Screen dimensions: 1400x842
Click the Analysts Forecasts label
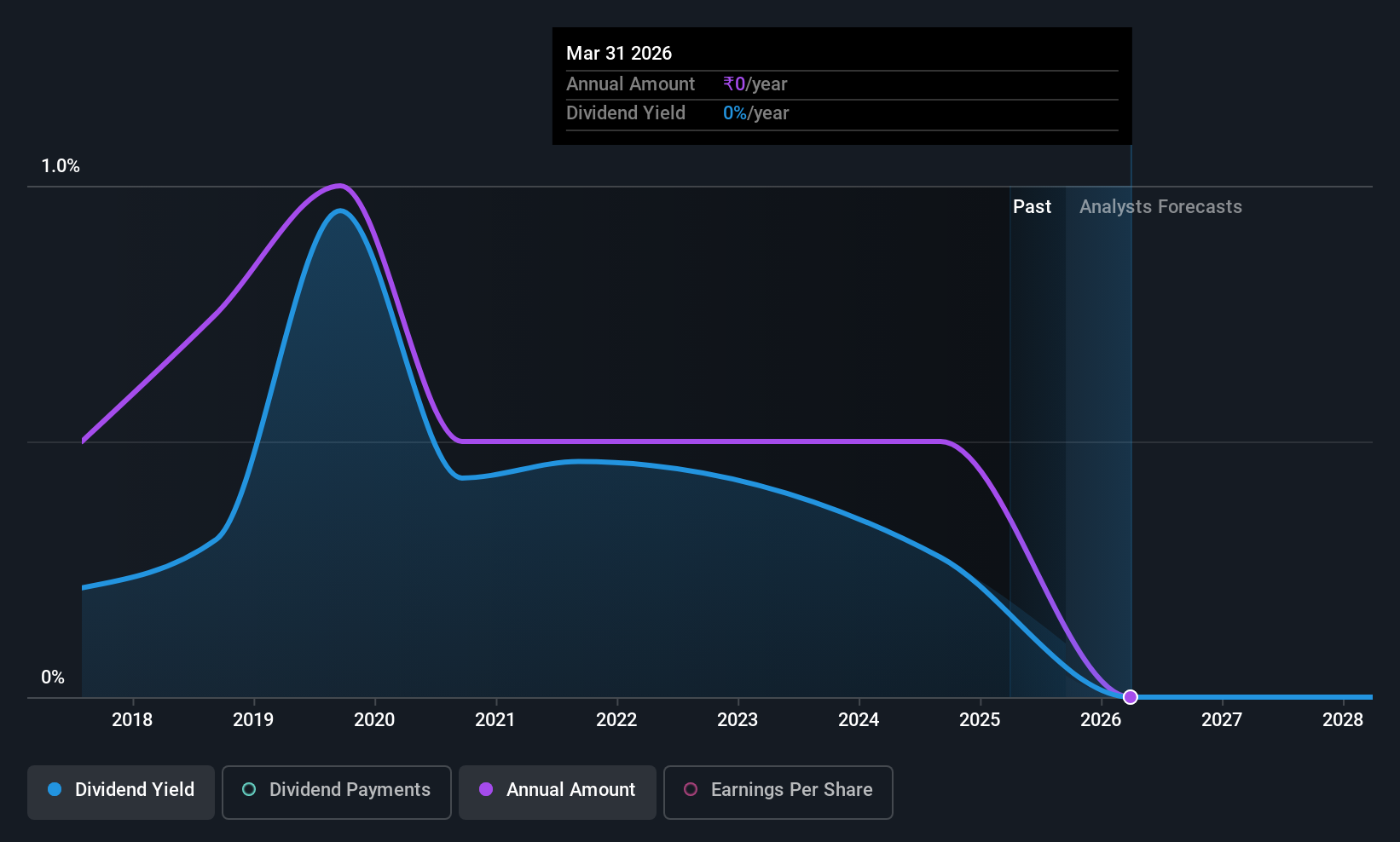pos(1160,207)
